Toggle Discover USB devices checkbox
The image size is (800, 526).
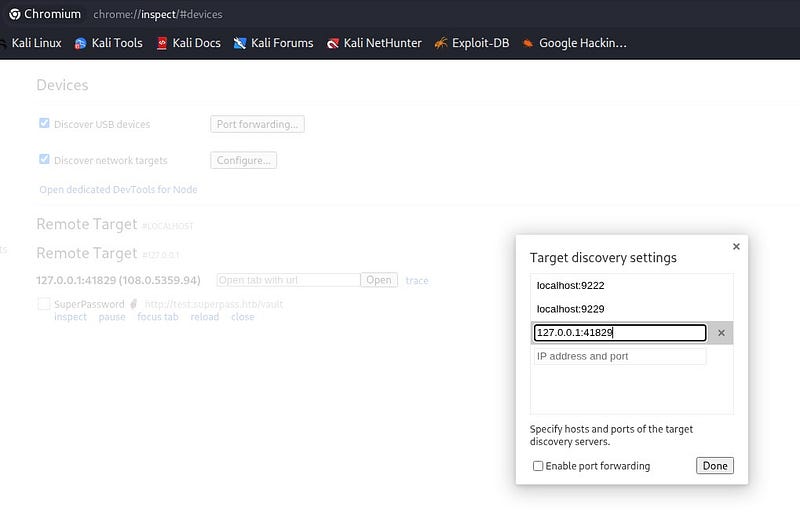point(44,124)
